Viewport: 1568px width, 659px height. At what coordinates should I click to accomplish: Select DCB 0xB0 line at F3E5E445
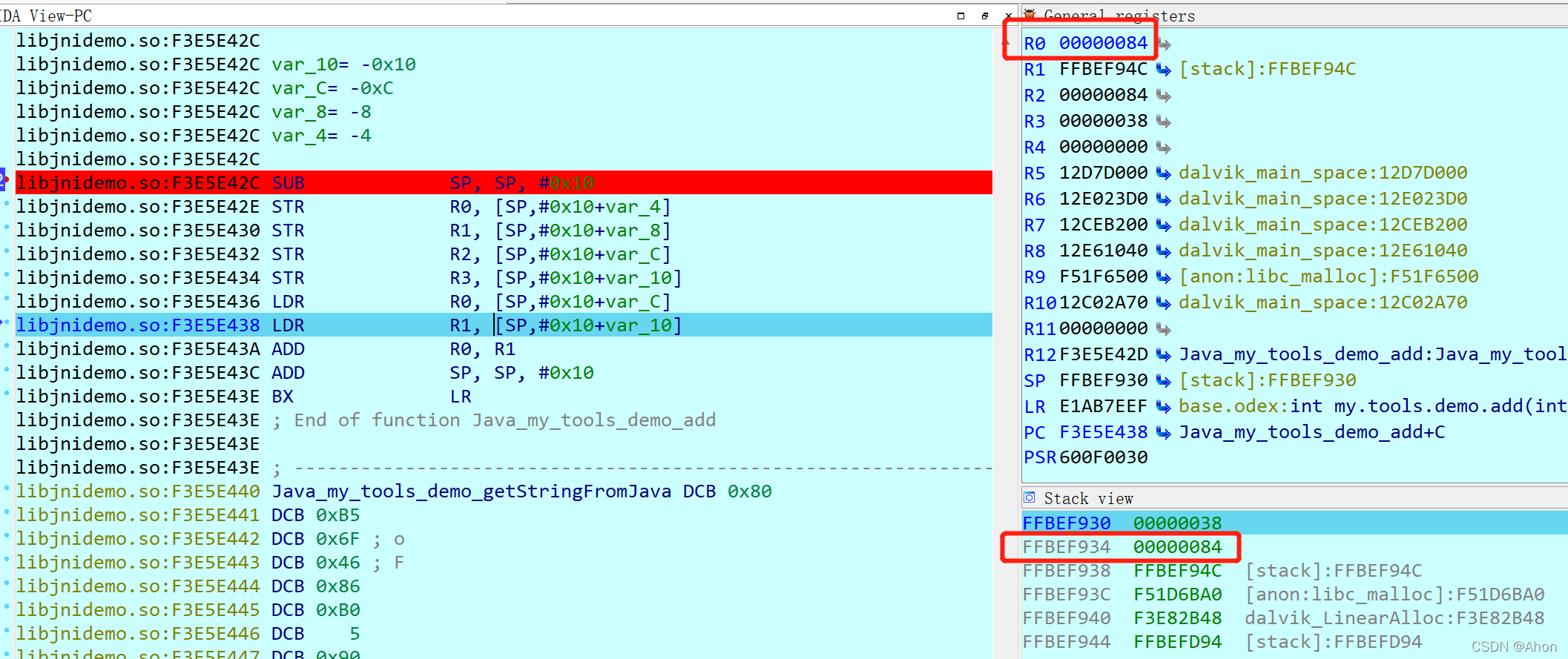pos(504,610)
